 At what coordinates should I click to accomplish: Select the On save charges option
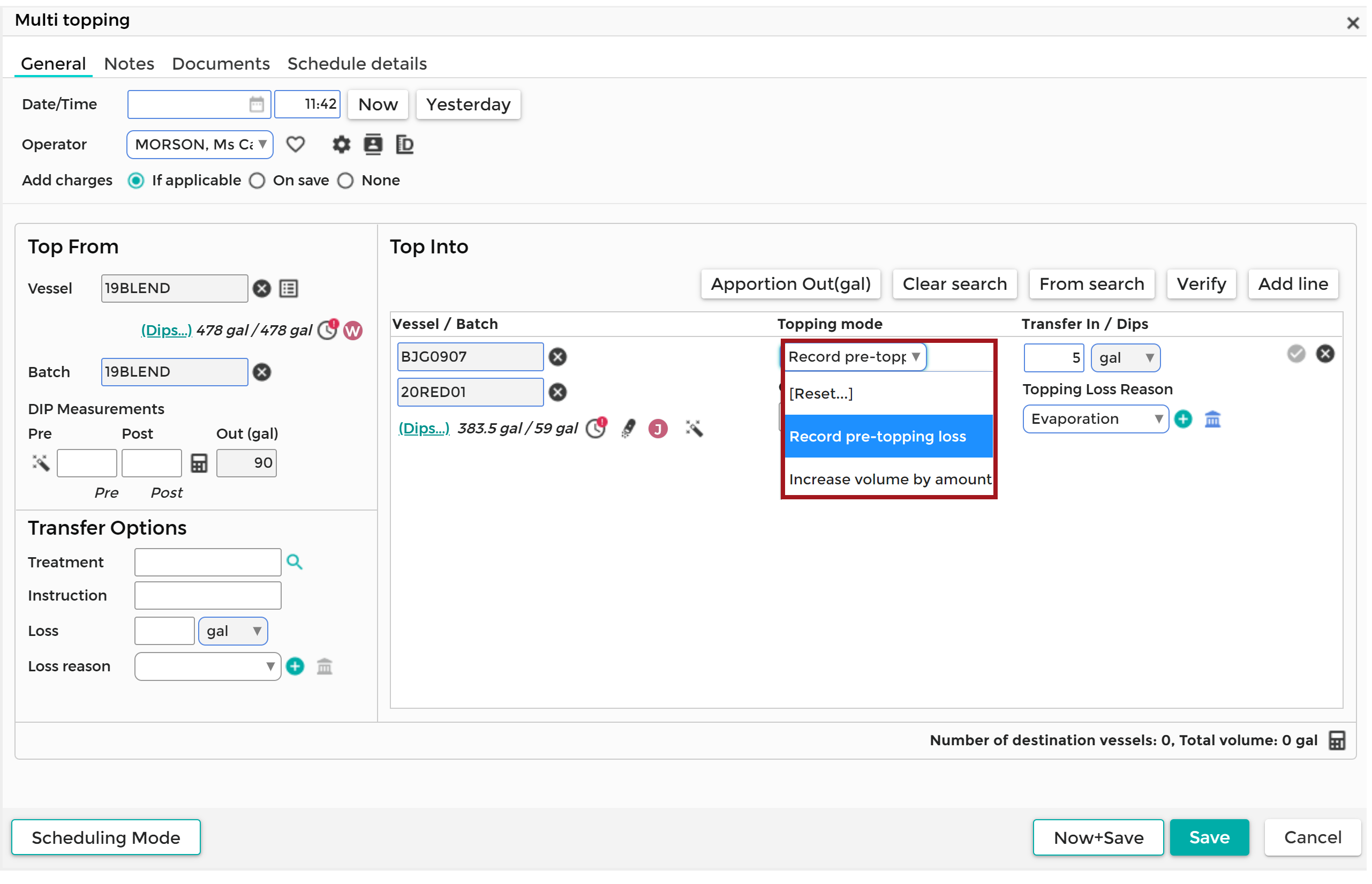click(x=258, y=181)
